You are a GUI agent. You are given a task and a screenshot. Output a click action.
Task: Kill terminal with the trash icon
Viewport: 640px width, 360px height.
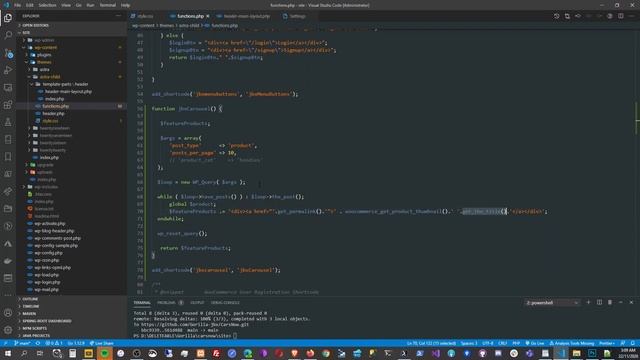pyautogui.click(x=610, y=302)
